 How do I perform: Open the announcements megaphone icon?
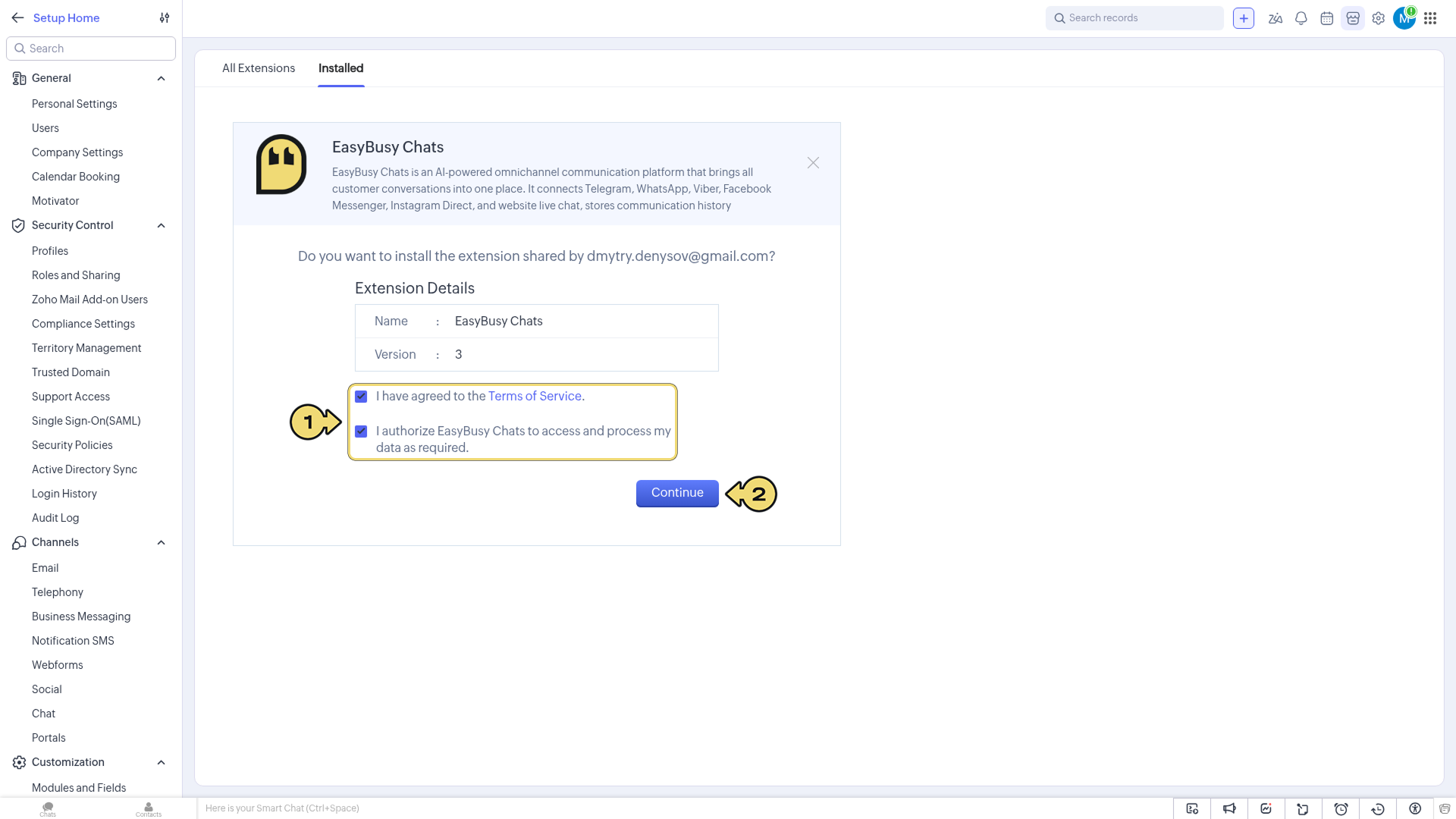pyautogui.click(x=1229, y=809)
